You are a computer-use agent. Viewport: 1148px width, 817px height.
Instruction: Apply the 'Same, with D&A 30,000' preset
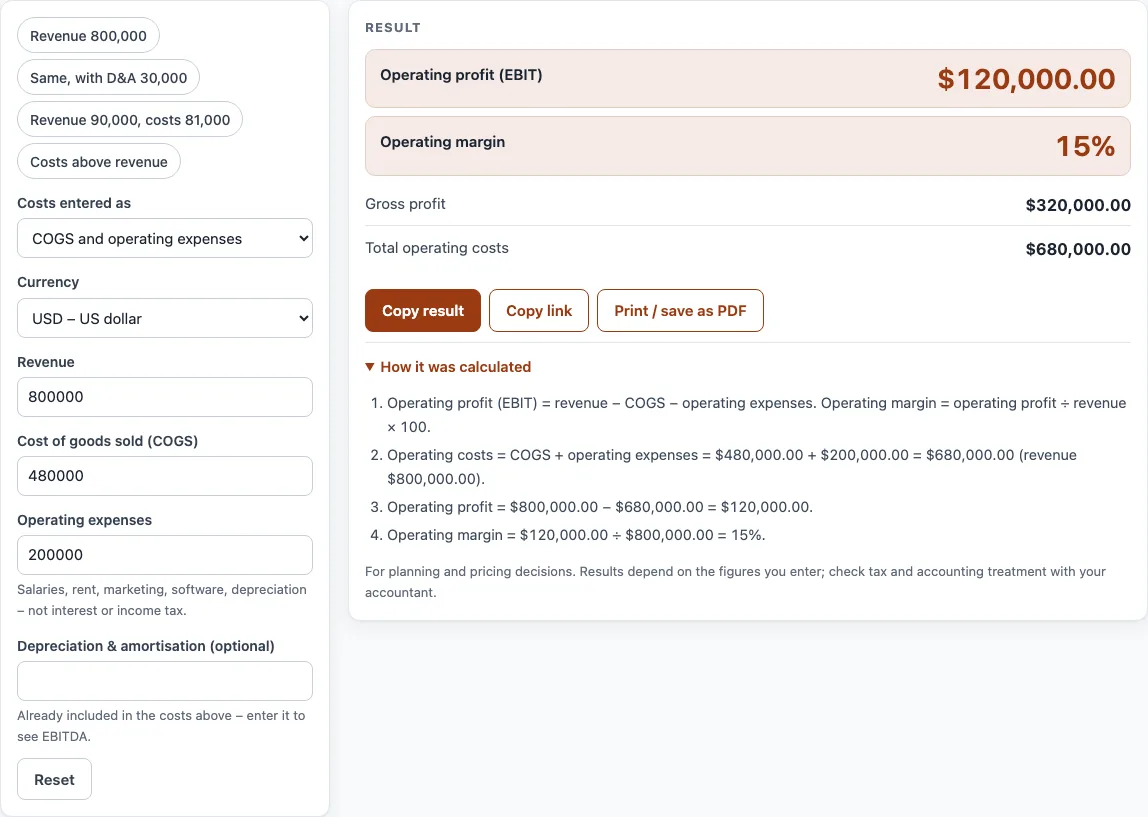(108, 78)
